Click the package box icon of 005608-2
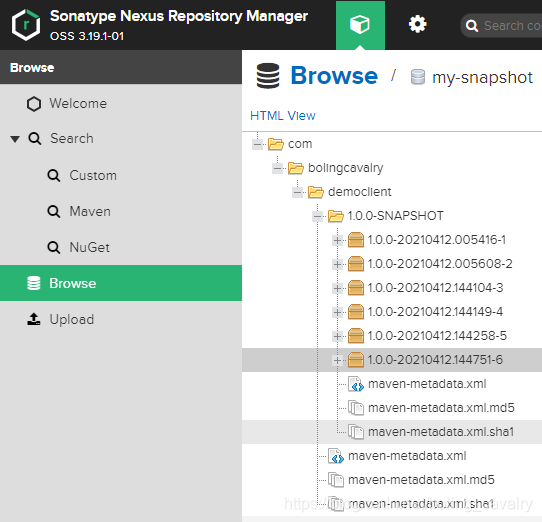Screen dimensions: 542x522 pos(356,264)
